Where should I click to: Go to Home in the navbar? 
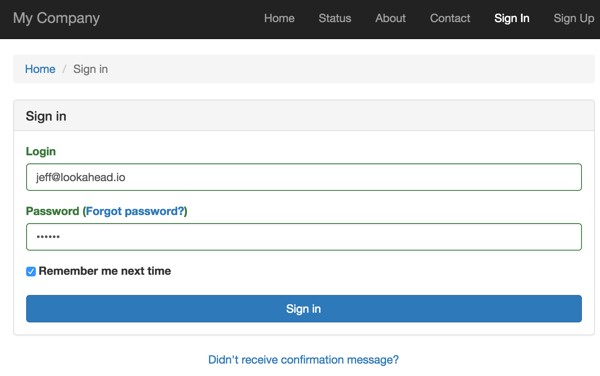coord(279,18)
